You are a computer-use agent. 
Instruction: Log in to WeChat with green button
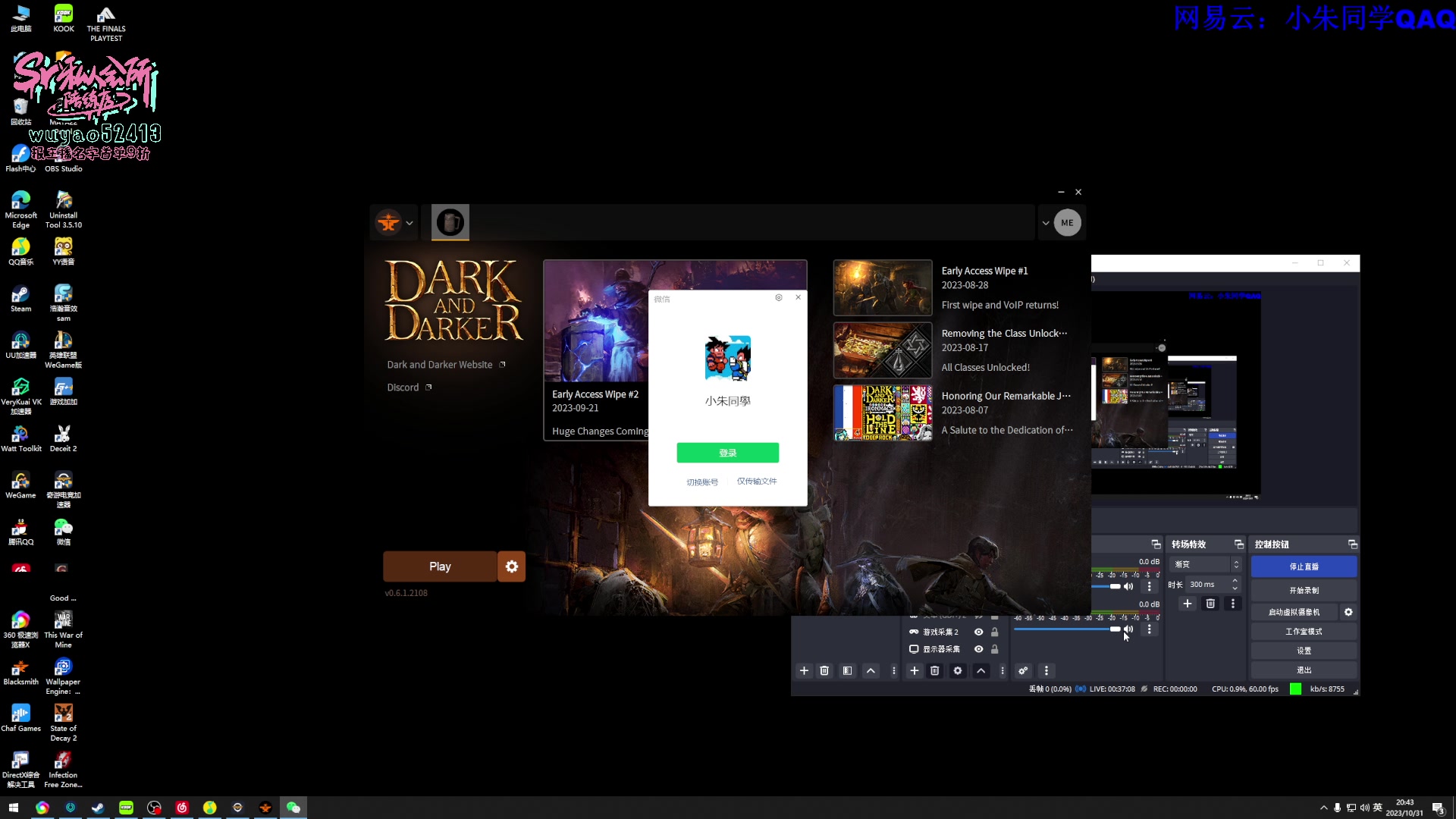click(728, 453)
